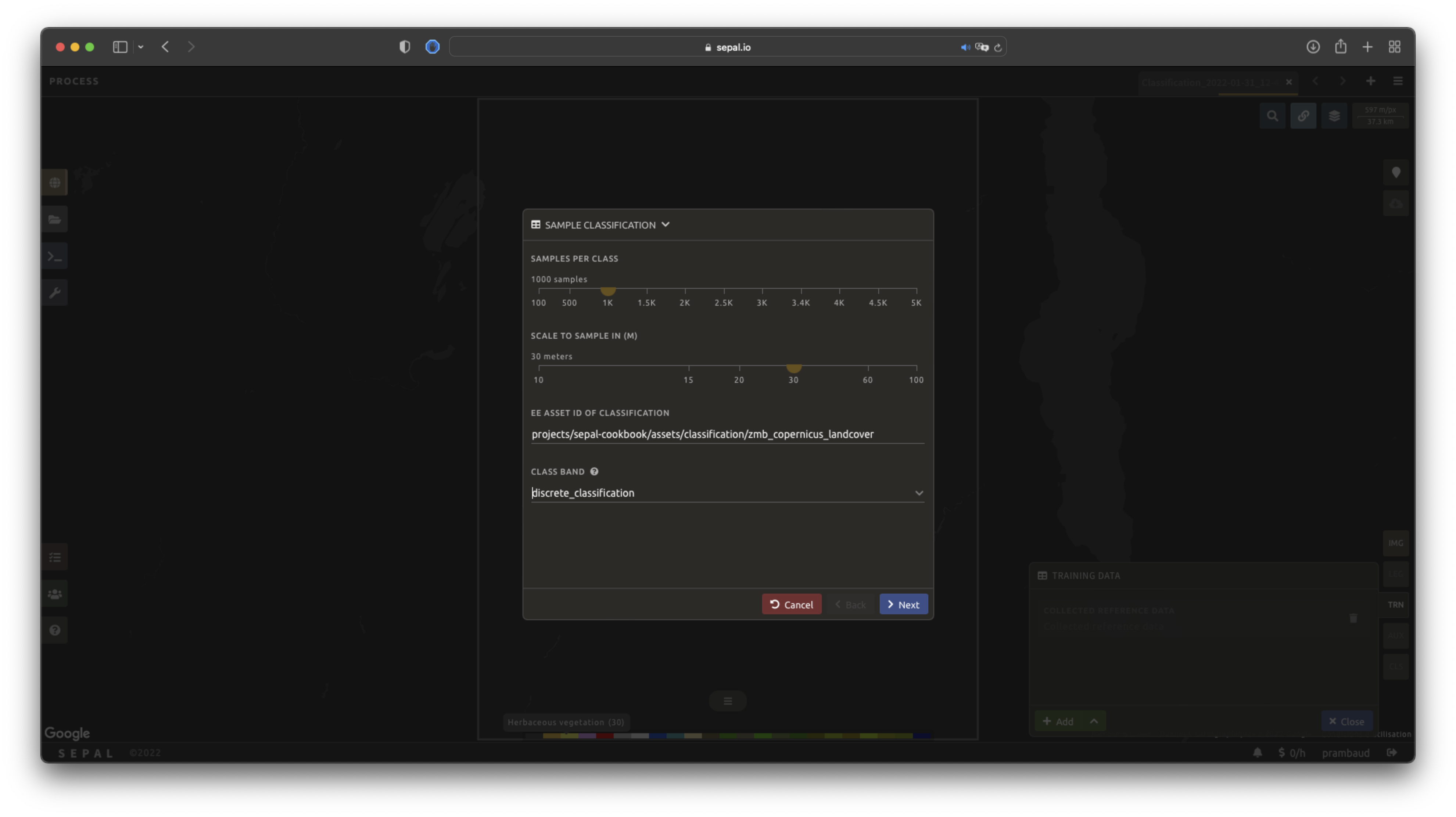1456x817 pixels.
Task: Open the Users group icon in the sidebar
Action: pyautogui.click(x=55, y=594)
